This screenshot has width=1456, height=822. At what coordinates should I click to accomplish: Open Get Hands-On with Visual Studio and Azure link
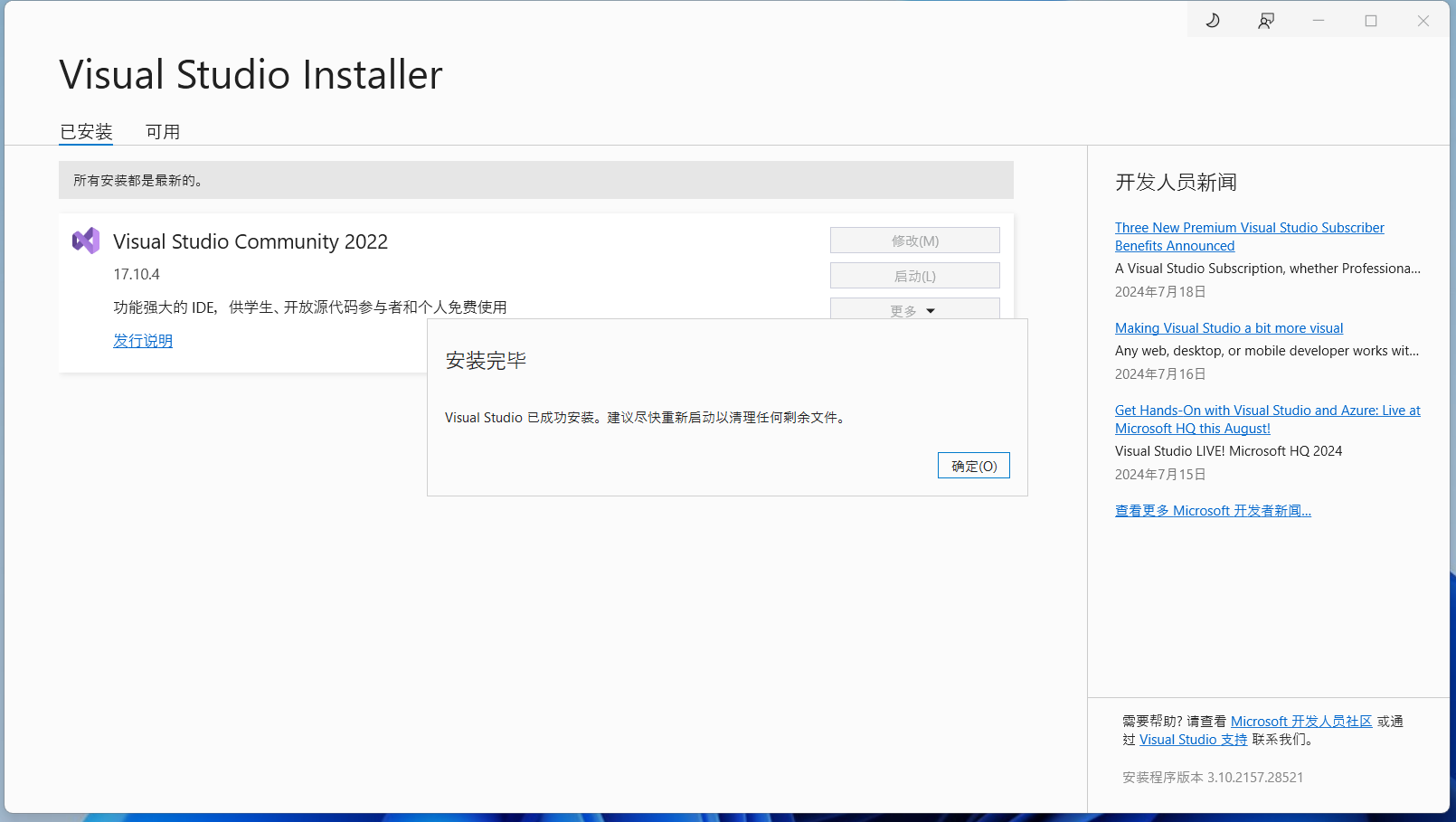pyautogui.click(x=1267, y=420)
